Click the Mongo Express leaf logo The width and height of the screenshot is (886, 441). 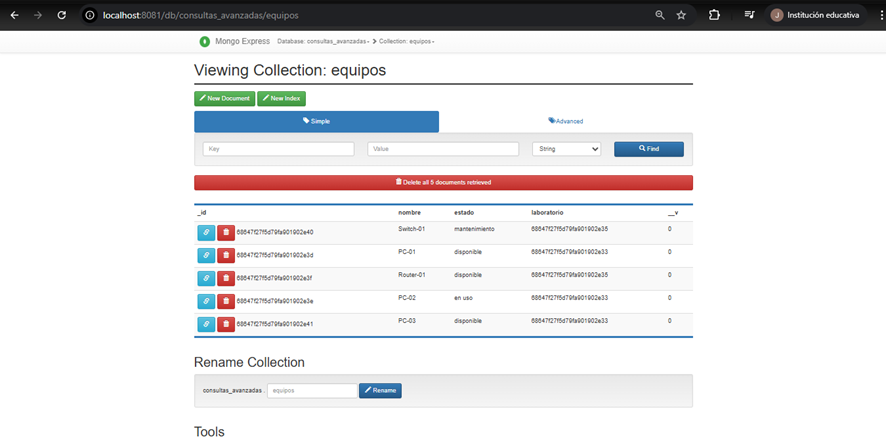[x=204, y=41]
